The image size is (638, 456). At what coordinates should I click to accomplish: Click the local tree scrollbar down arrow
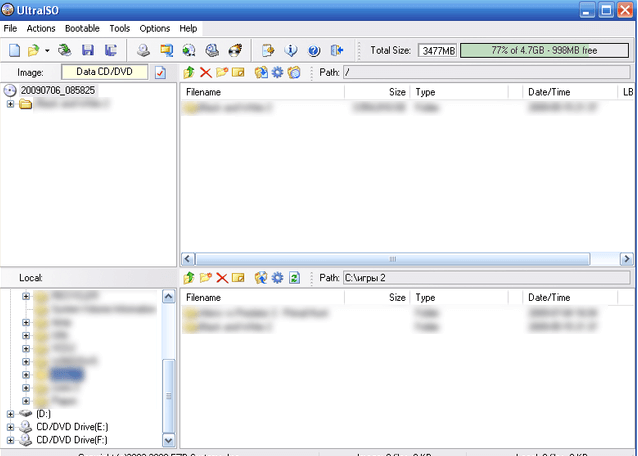pyautogui.click(x=168, y=440)
